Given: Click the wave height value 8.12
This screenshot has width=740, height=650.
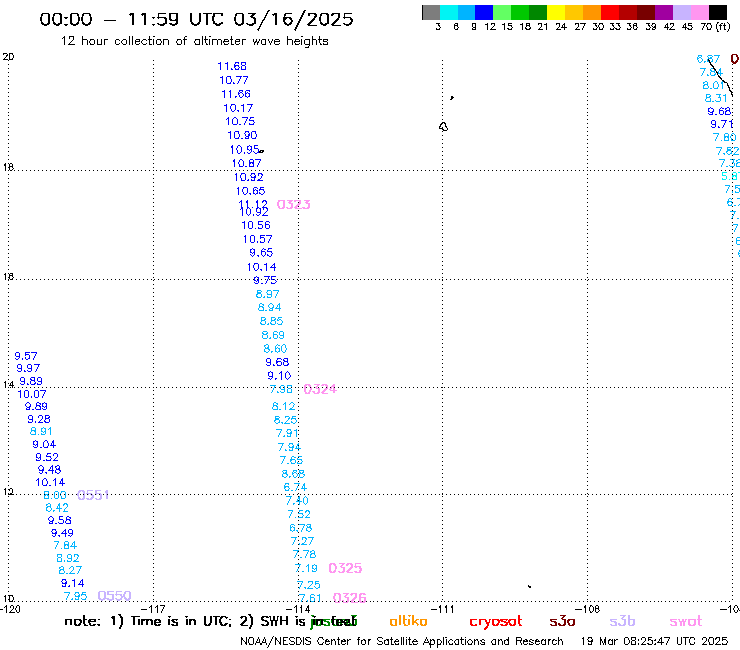Looking at the screenshot, I should pyautogui.click(x=284, y=406).
